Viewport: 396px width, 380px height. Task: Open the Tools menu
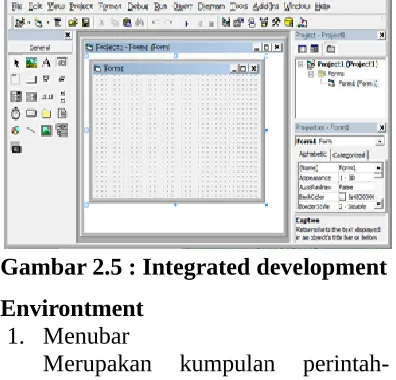(x=239, y=6)
